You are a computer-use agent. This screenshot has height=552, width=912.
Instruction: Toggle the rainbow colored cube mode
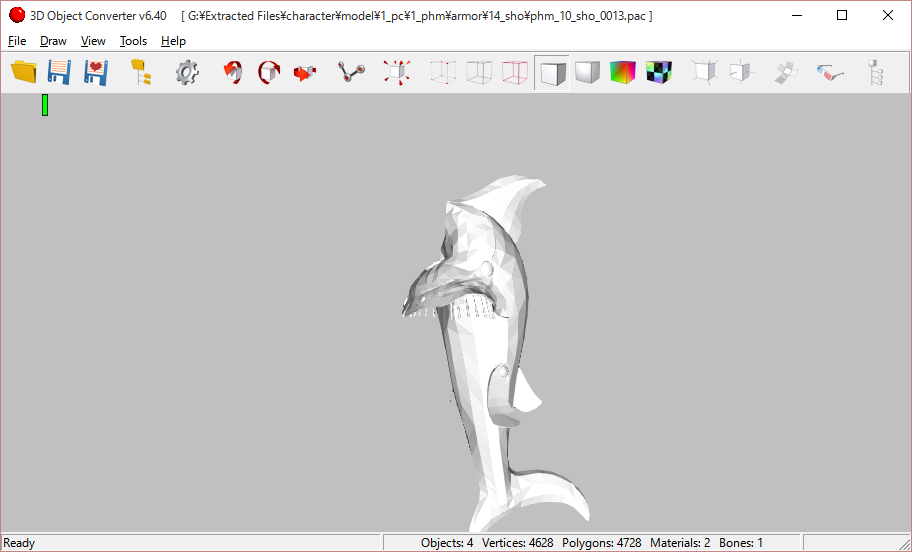[623, 72]
